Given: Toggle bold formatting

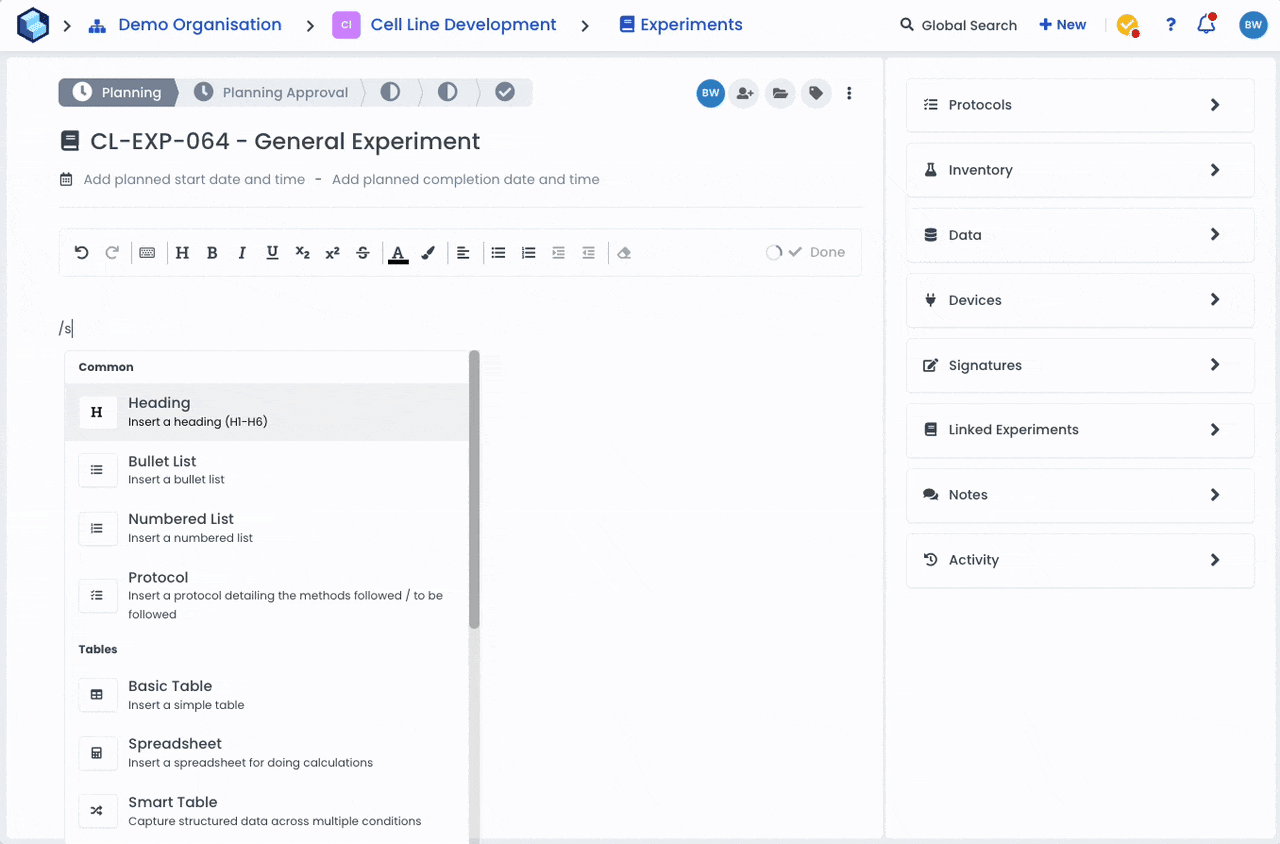Looking at the screenshot, I should 212,253.
